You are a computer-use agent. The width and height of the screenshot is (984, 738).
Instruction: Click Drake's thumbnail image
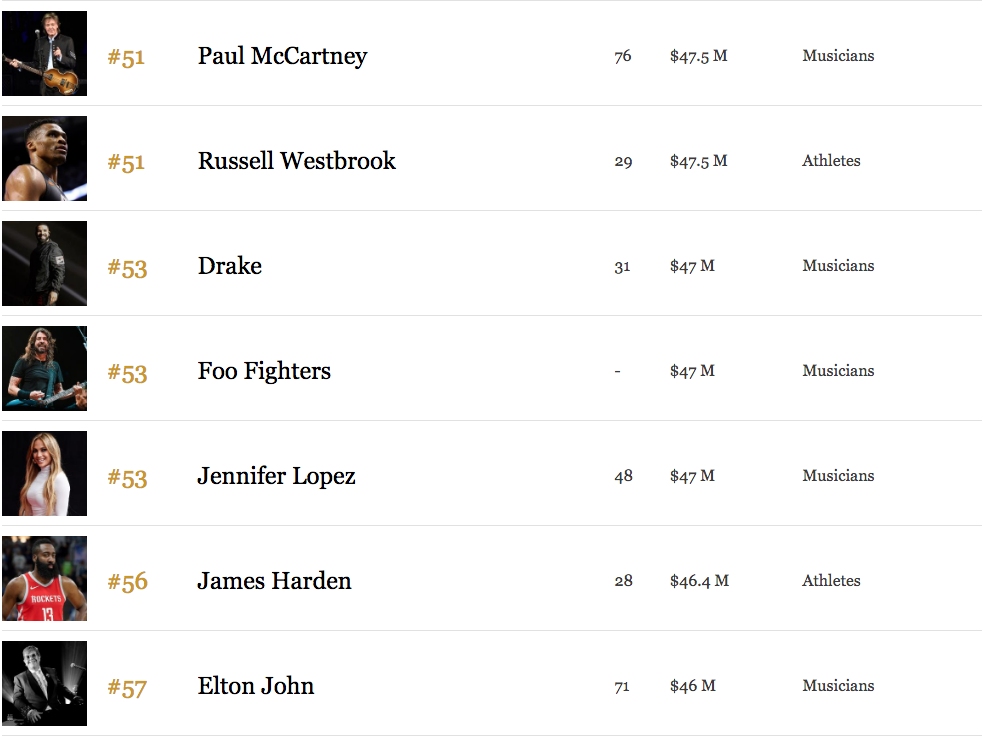pos(45,264)
